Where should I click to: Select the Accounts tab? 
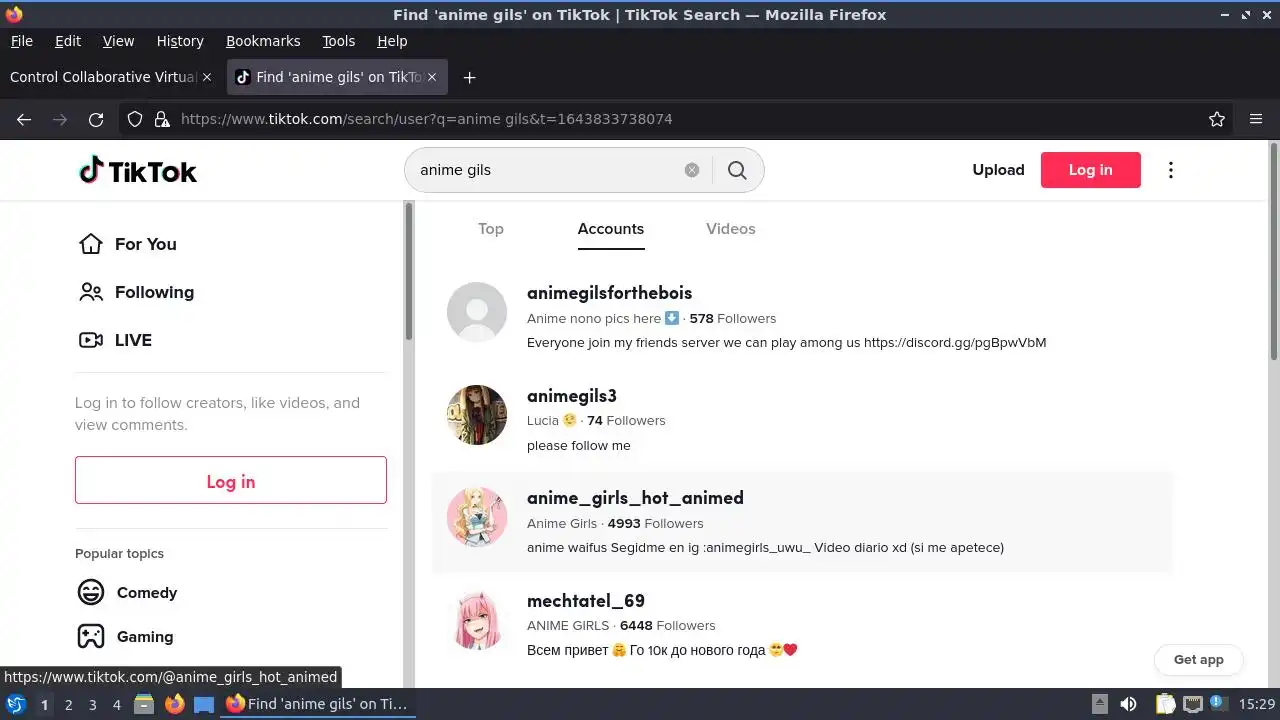pyautogui.click(x=611, y=229)
